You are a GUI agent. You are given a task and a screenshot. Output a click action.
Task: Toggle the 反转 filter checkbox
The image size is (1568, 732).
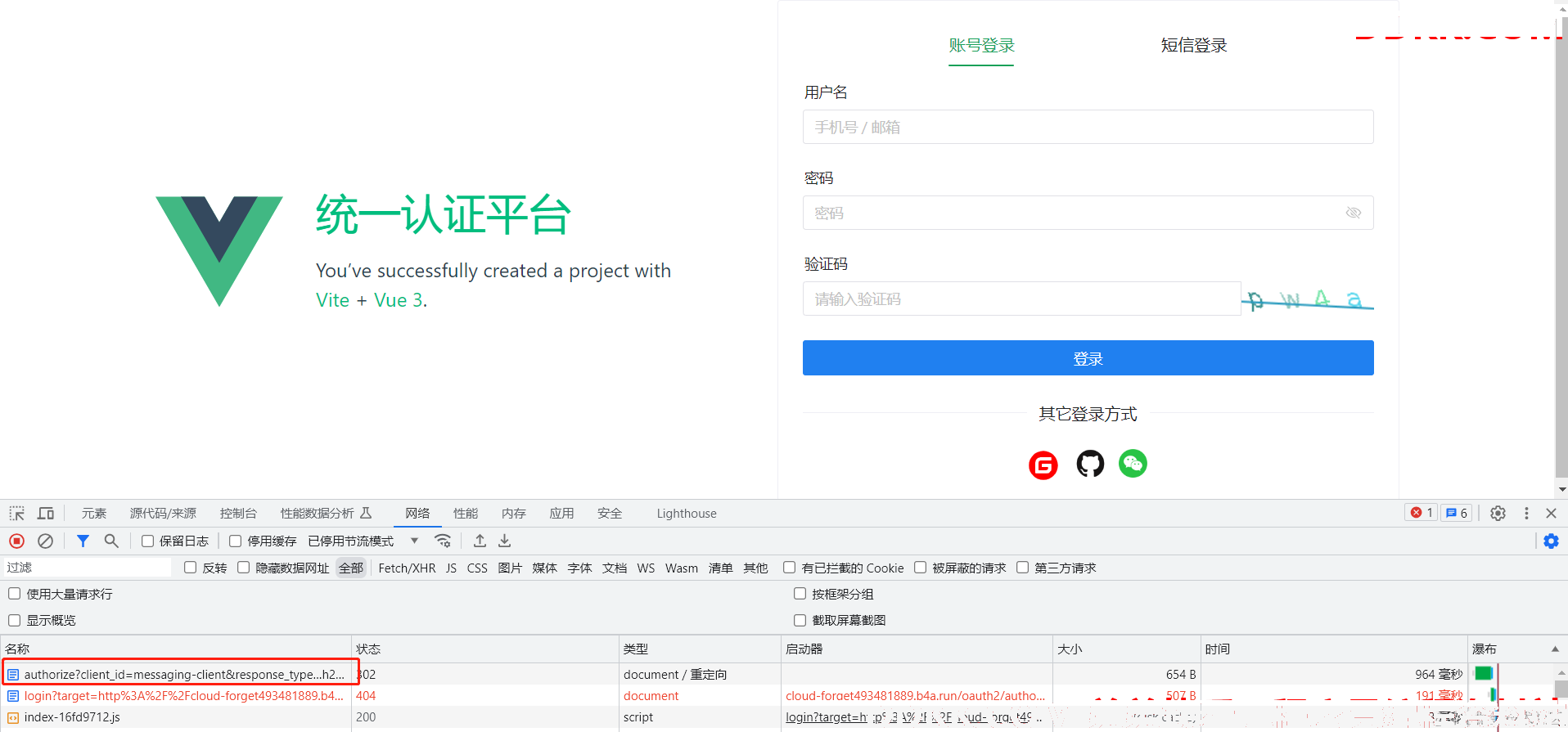pyautogui.click(x=191, y=568)
